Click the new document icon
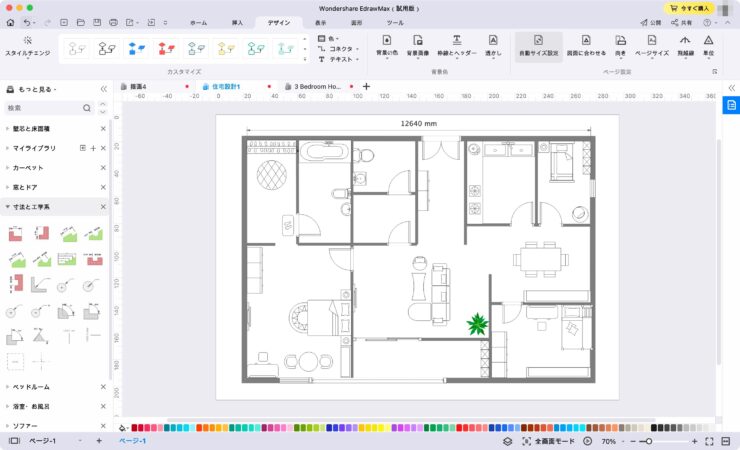 (x=64, y=22)
